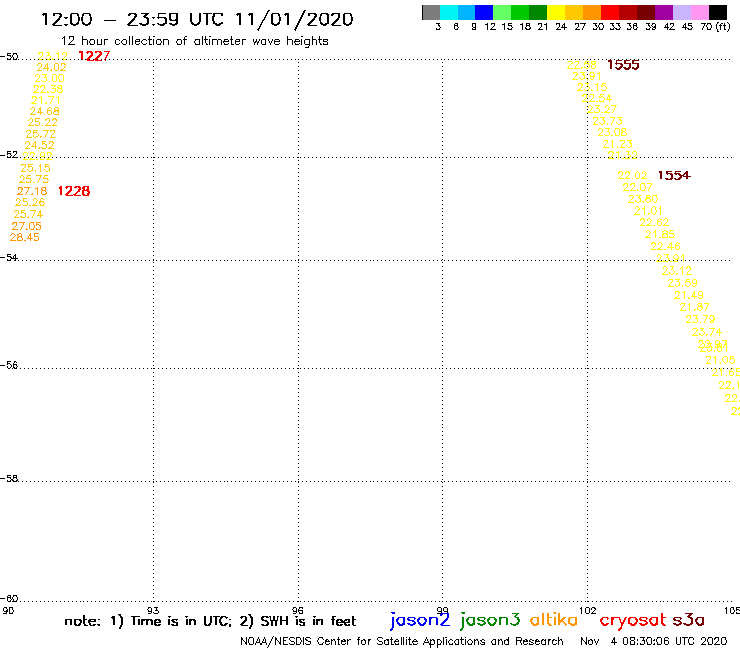740x650 pixels.
Task: Click wave height value 22.02
Action: [x=632, y=176]
